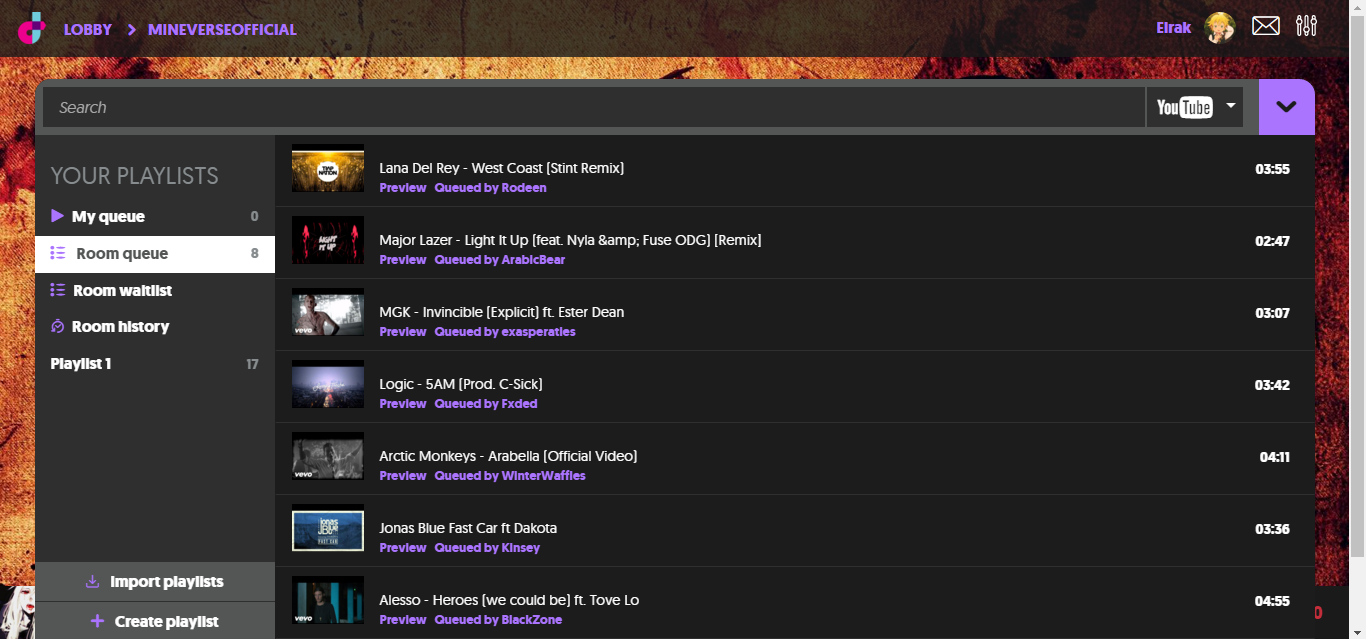Click the duration '04:11'
Viewport: 1366px width, 639px height.
[x=1275, y=457]
